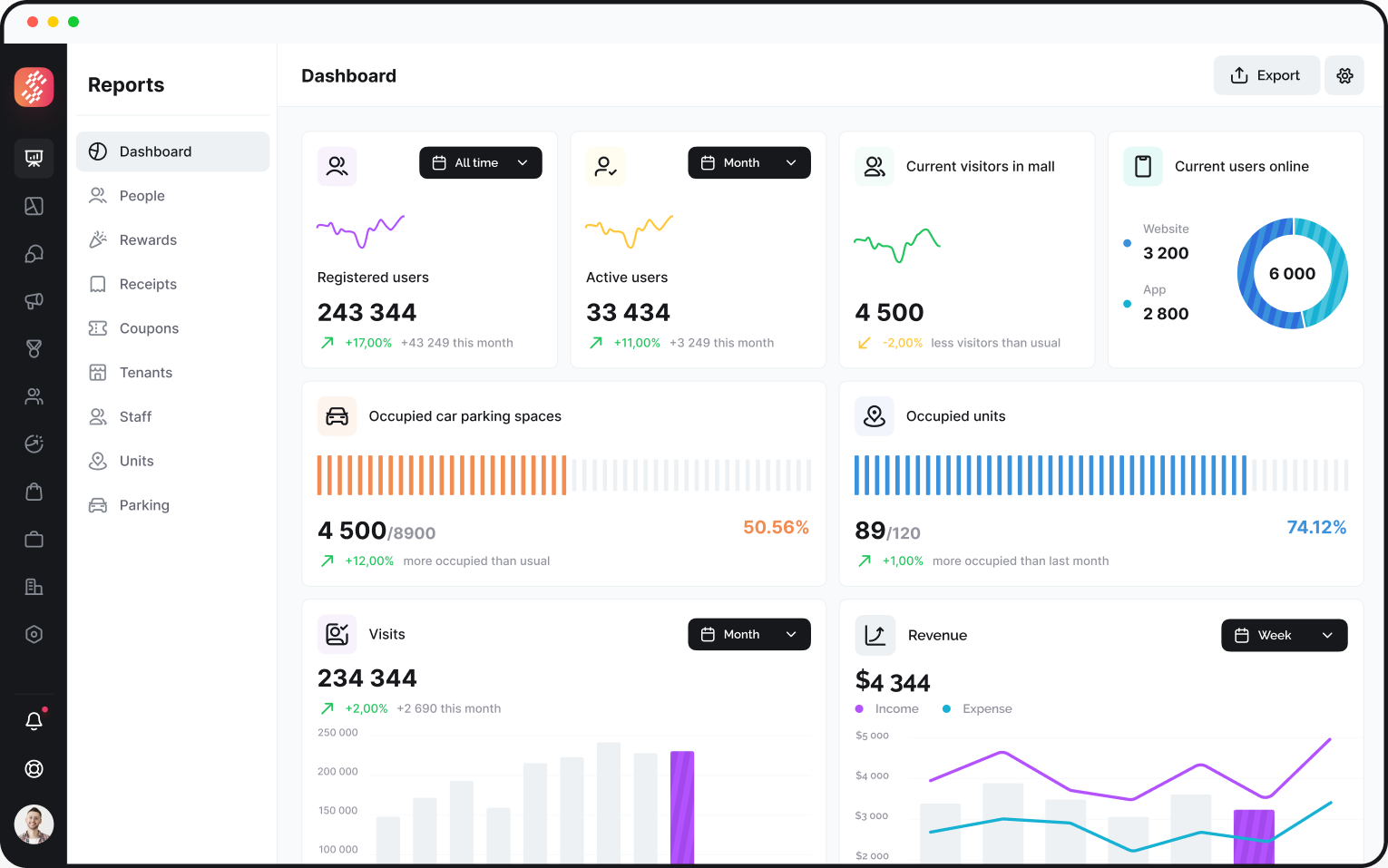Viewport: 1388px width, 868px height.
Task: Click the Website legend dot
Action: point(1127,243)
